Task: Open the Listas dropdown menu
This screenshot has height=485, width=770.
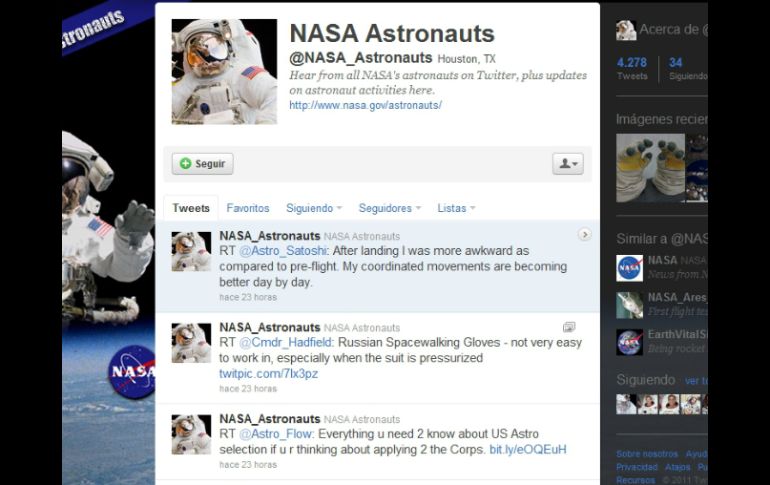Action: 456,208
